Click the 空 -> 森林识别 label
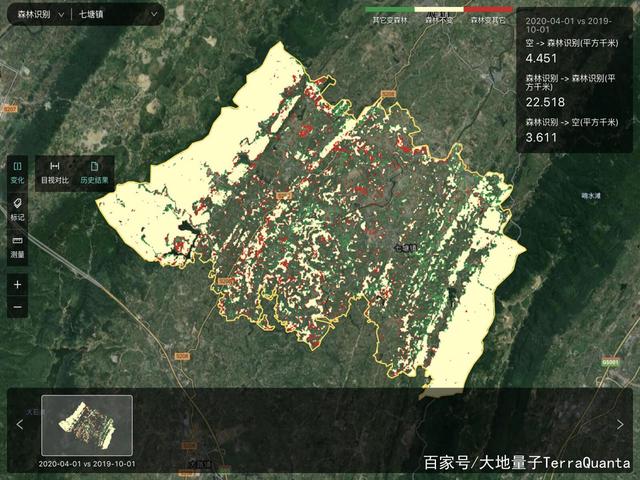 pyautogui.click(x=572, y=43)
